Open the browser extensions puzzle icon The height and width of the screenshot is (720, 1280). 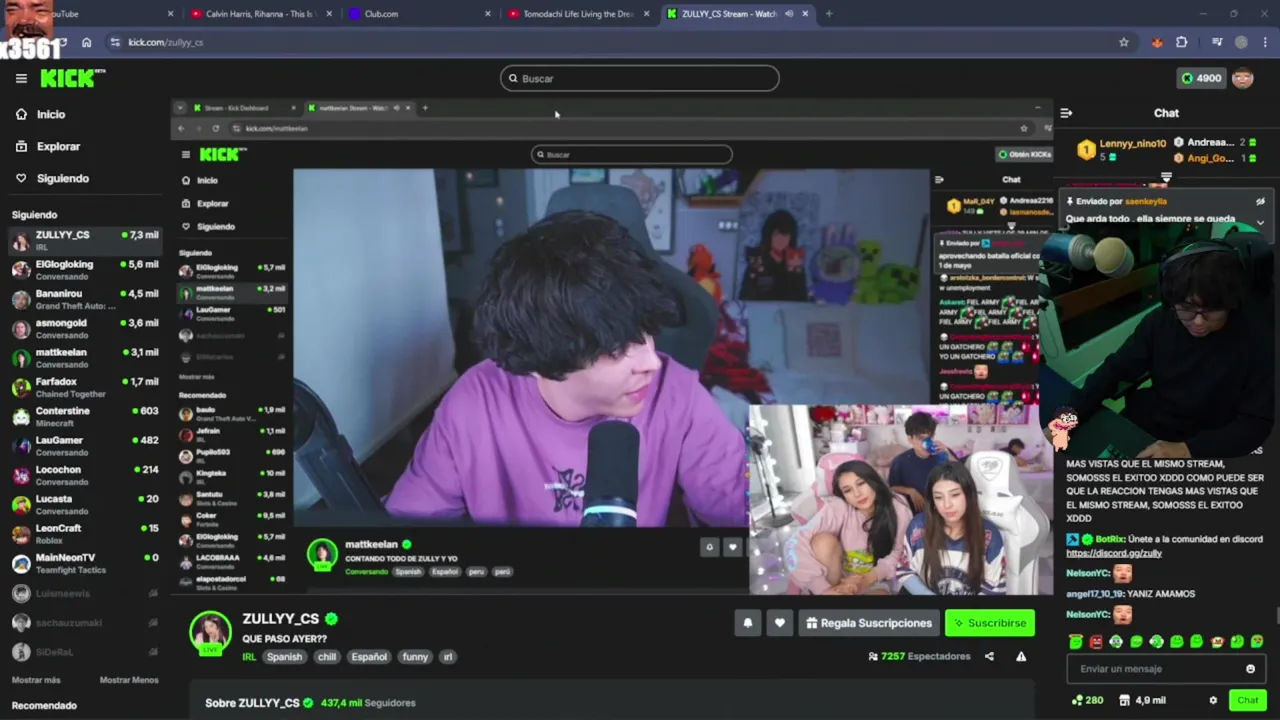1182,42
